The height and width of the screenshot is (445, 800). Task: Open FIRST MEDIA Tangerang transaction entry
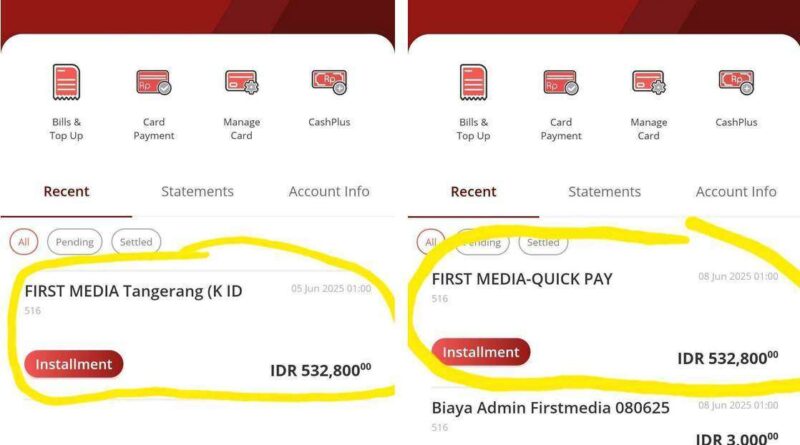198,334
